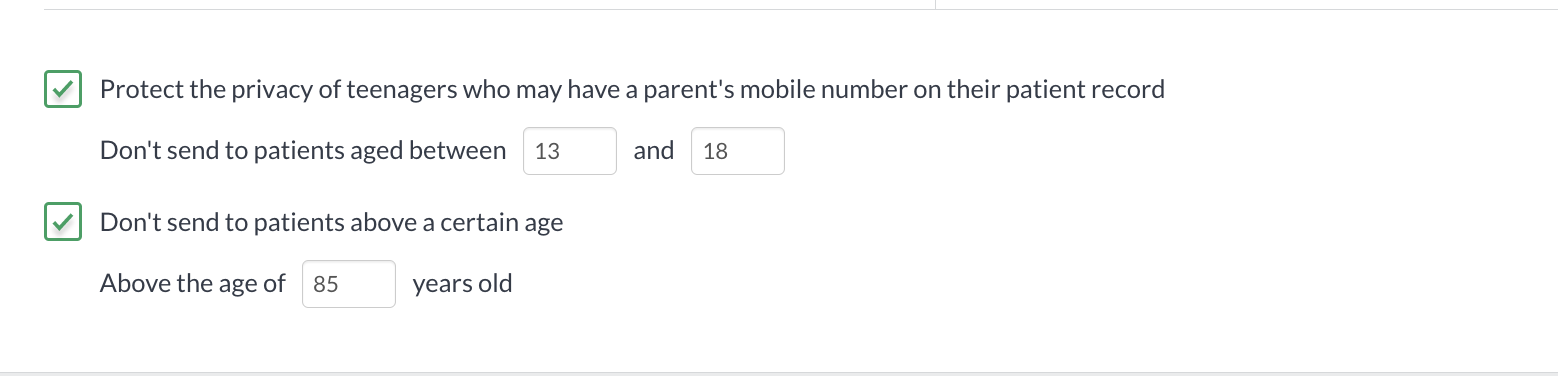Image resolution: width=1558 pixels, height=376 pixels.
Task: Click the "Above the age of" text
Action: 193,284
